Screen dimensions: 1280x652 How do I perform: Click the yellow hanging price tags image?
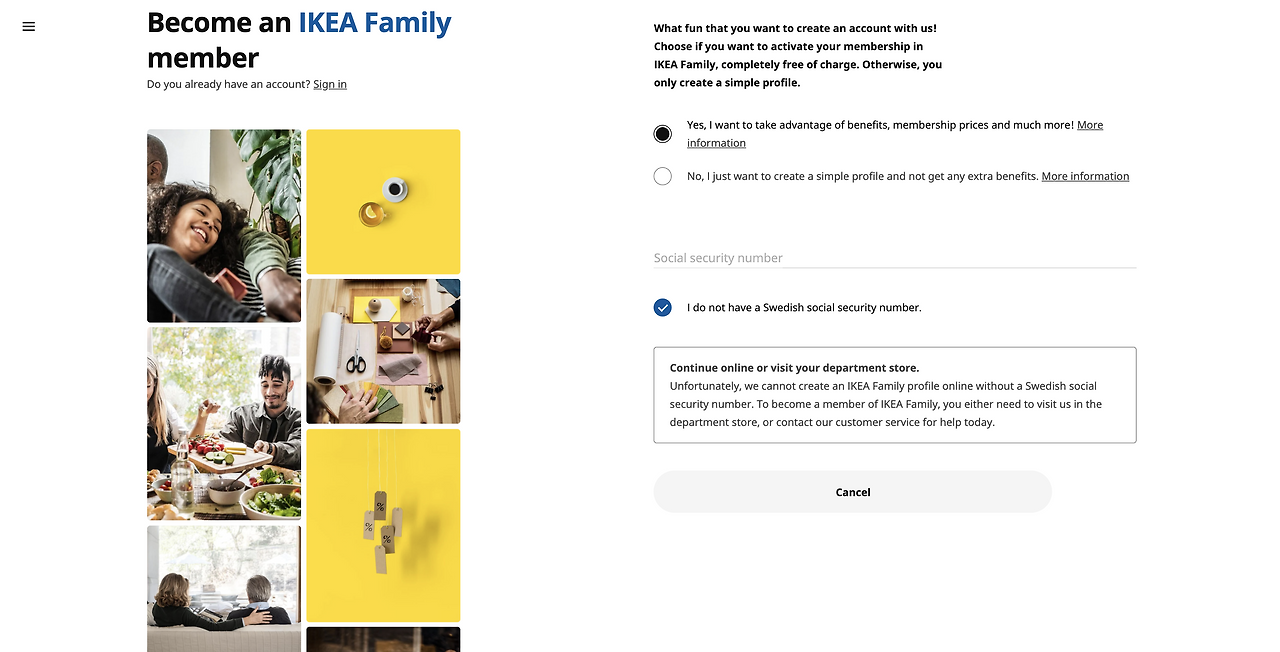383,525
